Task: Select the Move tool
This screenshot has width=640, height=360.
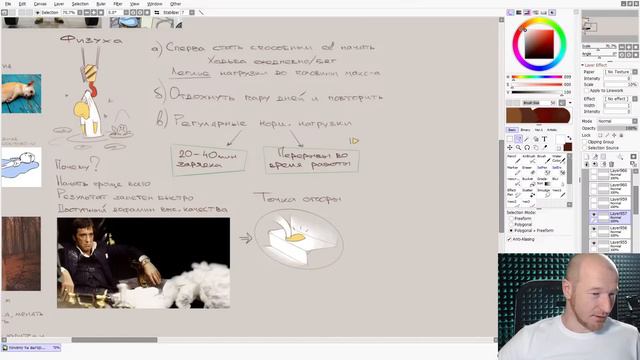Action: pyautogui.click(x=510, y=148)
